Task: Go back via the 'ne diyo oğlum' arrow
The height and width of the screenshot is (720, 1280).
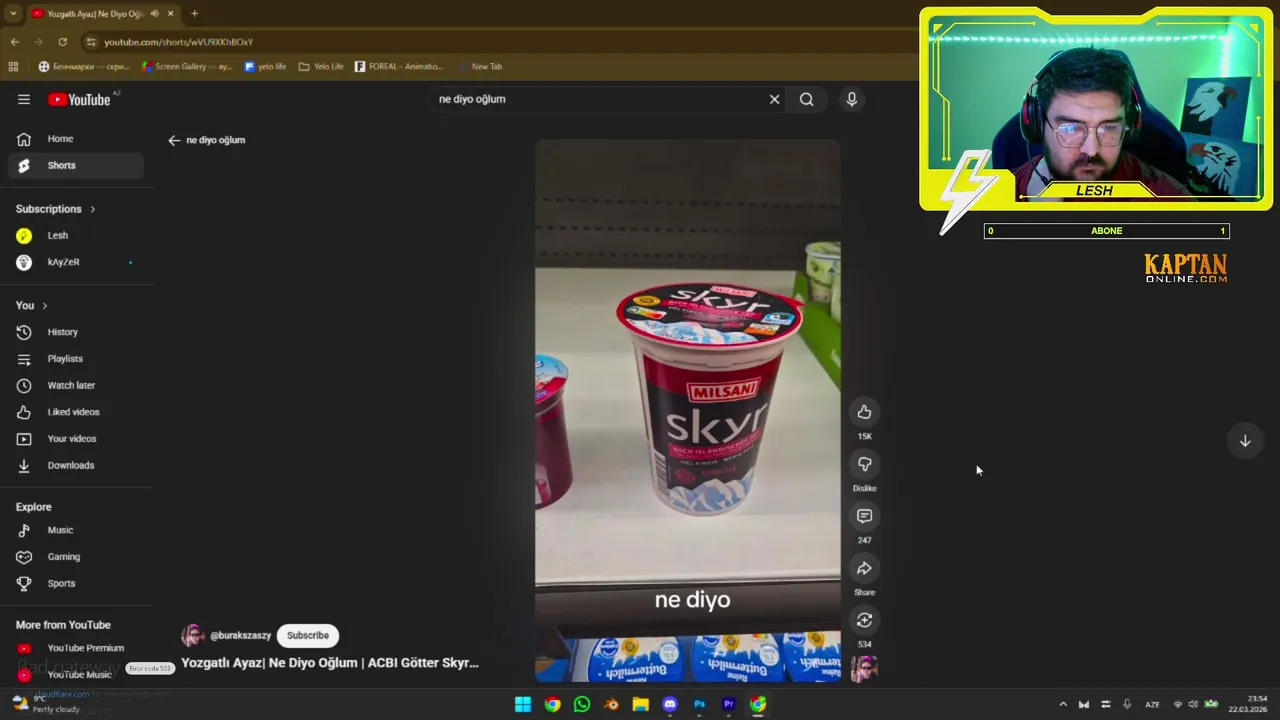Action: (174, 140)
